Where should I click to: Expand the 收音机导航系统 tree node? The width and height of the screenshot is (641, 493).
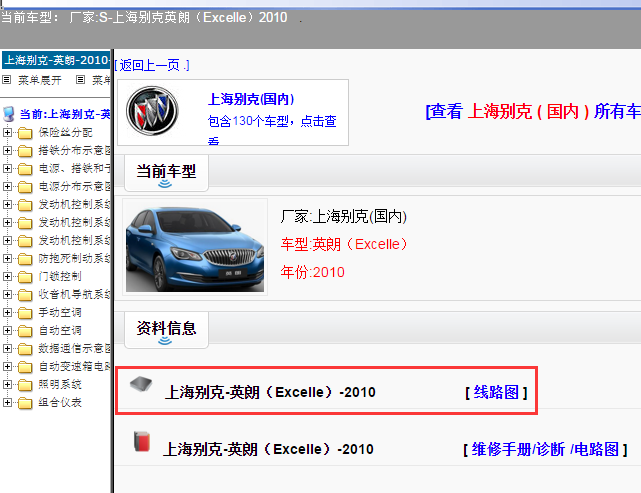pyautogui.click(x=7, y=294)
